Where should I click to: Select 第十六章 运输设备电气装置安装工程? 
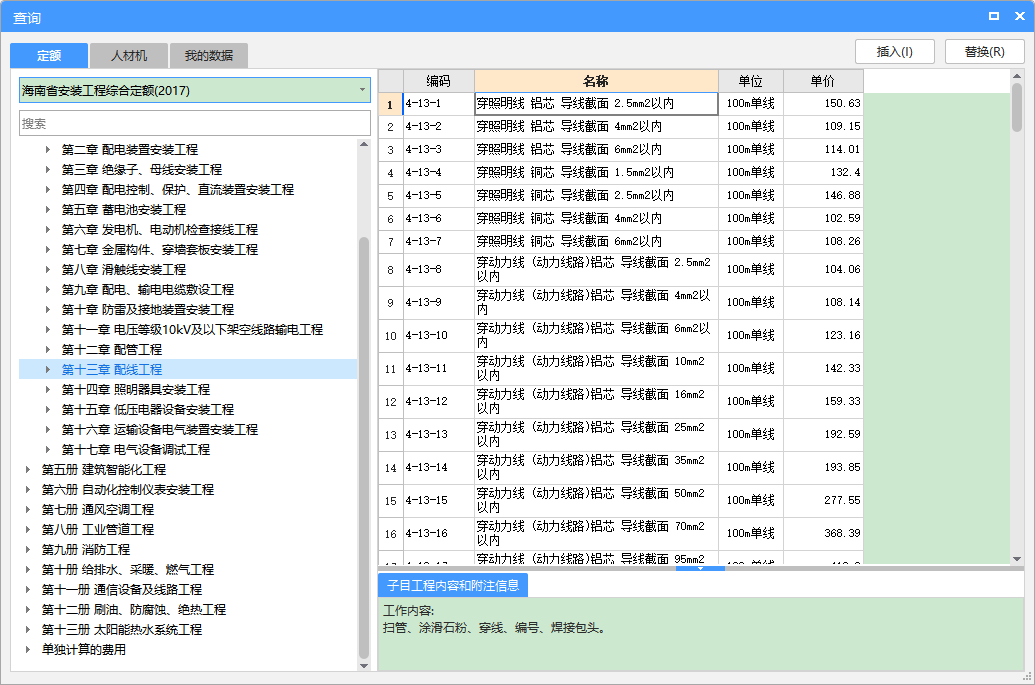(160, 430)
